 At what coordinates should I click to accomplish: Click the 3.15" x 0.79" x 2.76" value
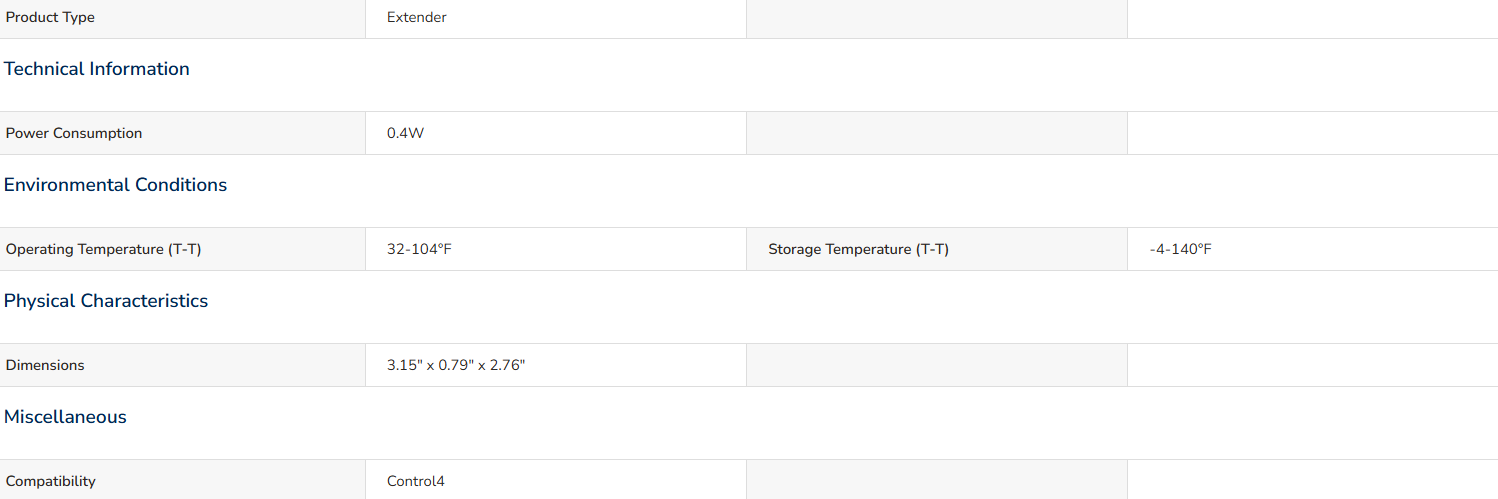click(x=456, y=365)
